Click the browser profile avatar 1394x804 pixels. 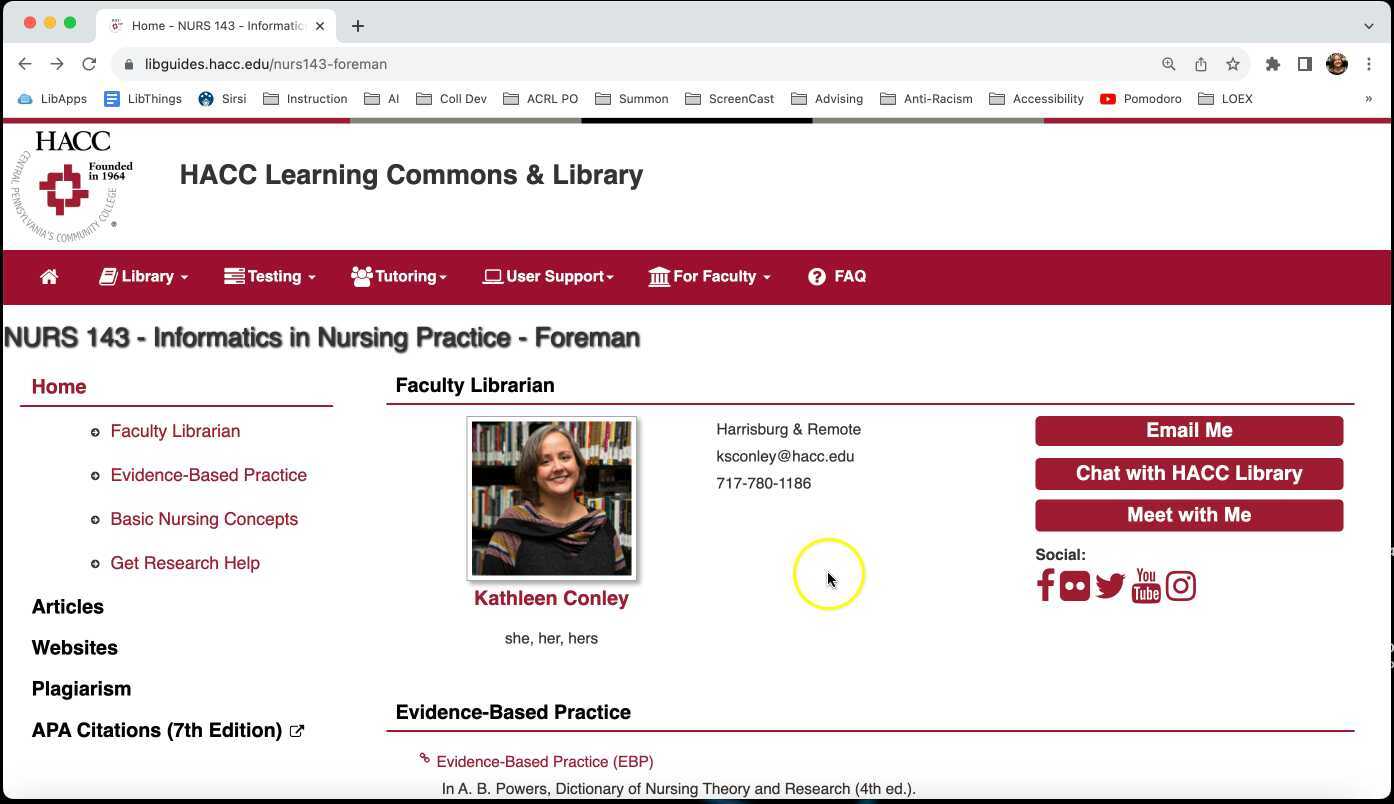coord(1337,63)
